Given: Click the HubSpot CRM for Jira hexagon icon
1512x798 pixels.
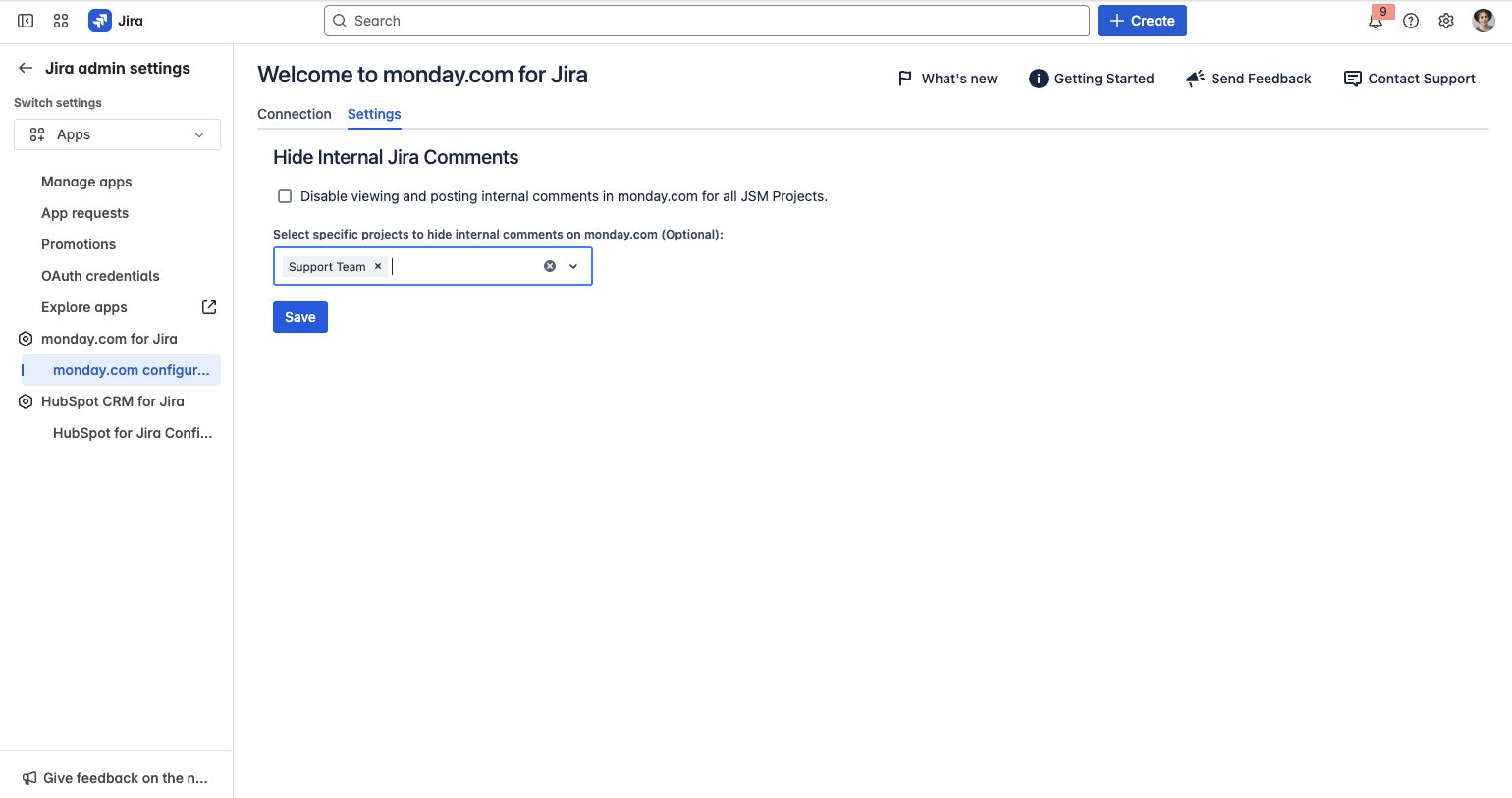Looking at the screenshot, I should pos(26,401).
